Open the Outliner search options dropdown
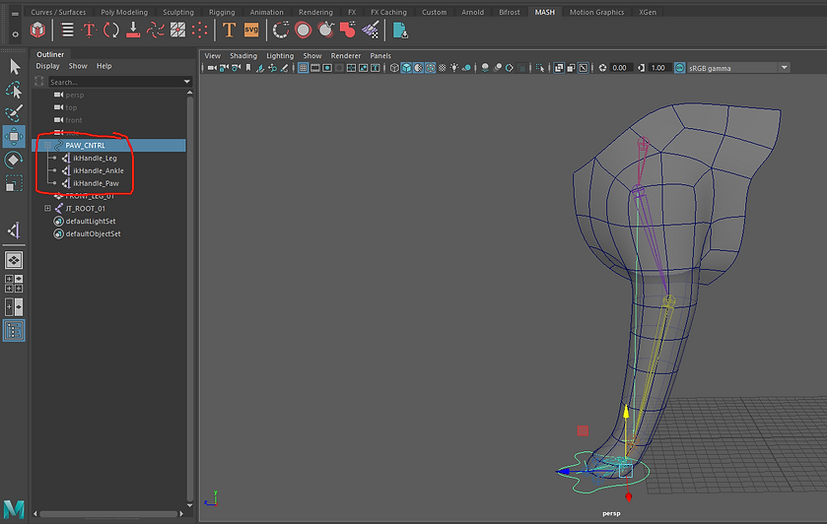827x524 pixels. [187, 82]
